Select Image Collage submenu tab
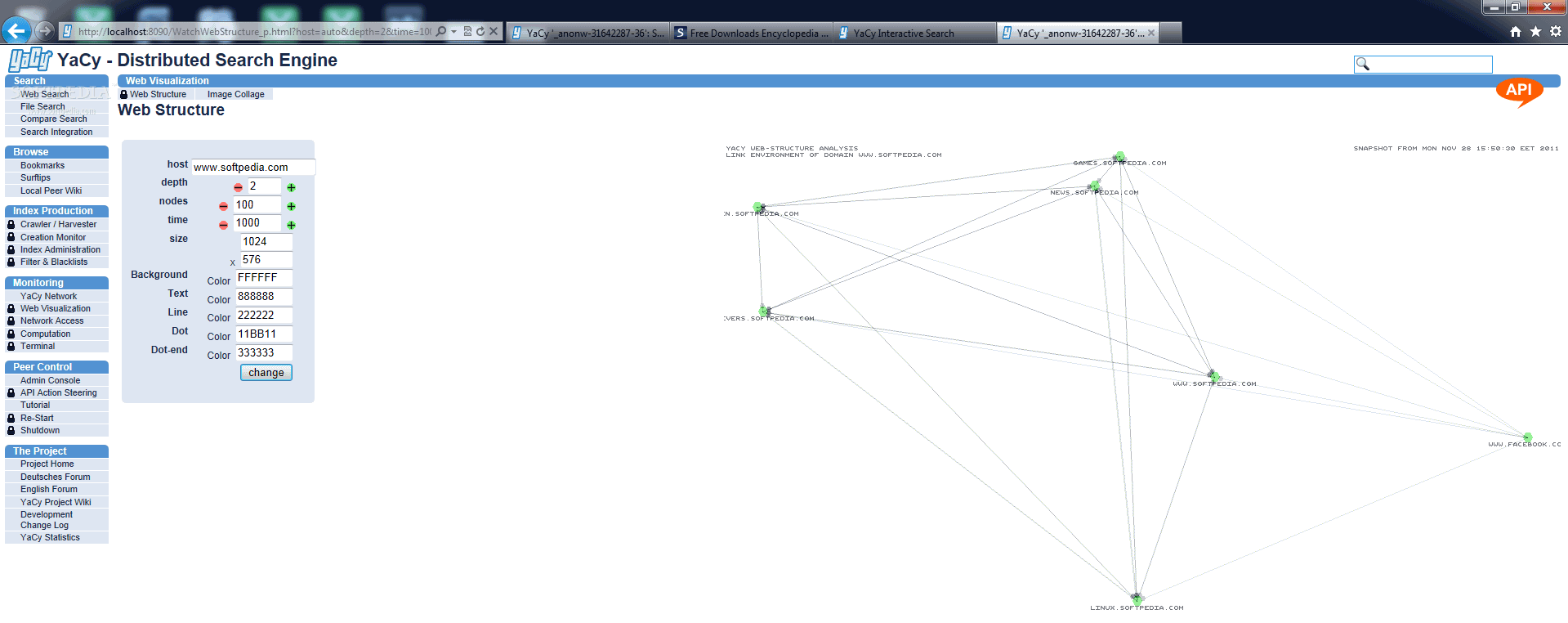This screenshot has width=1568, height=623. (x=235, y=94)
